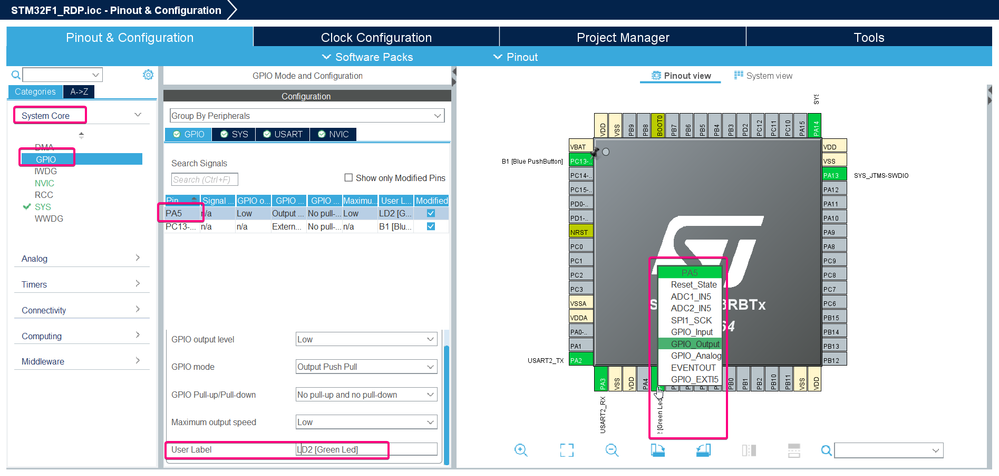Open the Software Packs menu
Image resolution: width=999 pixels, height=476 pixels.
click(x=368, y=57)
